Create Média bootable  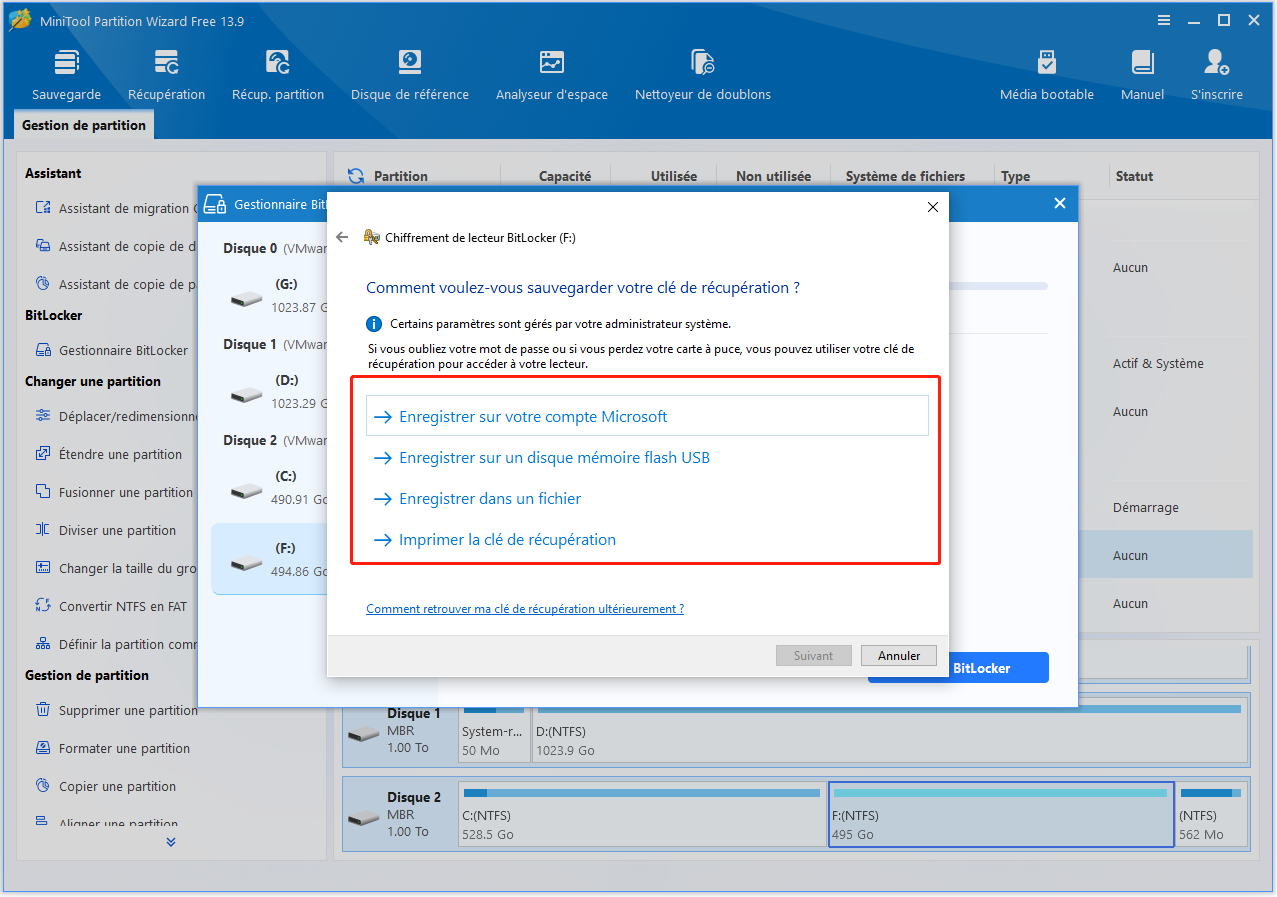[x=1047, y=75]
